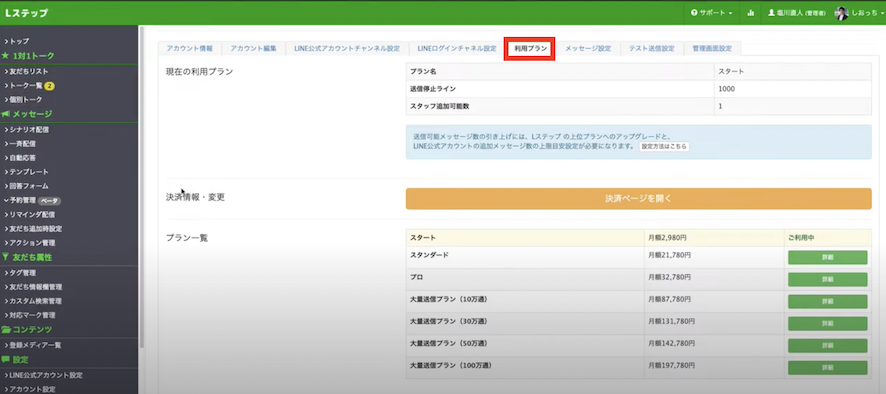The width and height of the screenshot is (886, 394).
Task: Click the 設定方法はこちら button
Action: [664, 146]
